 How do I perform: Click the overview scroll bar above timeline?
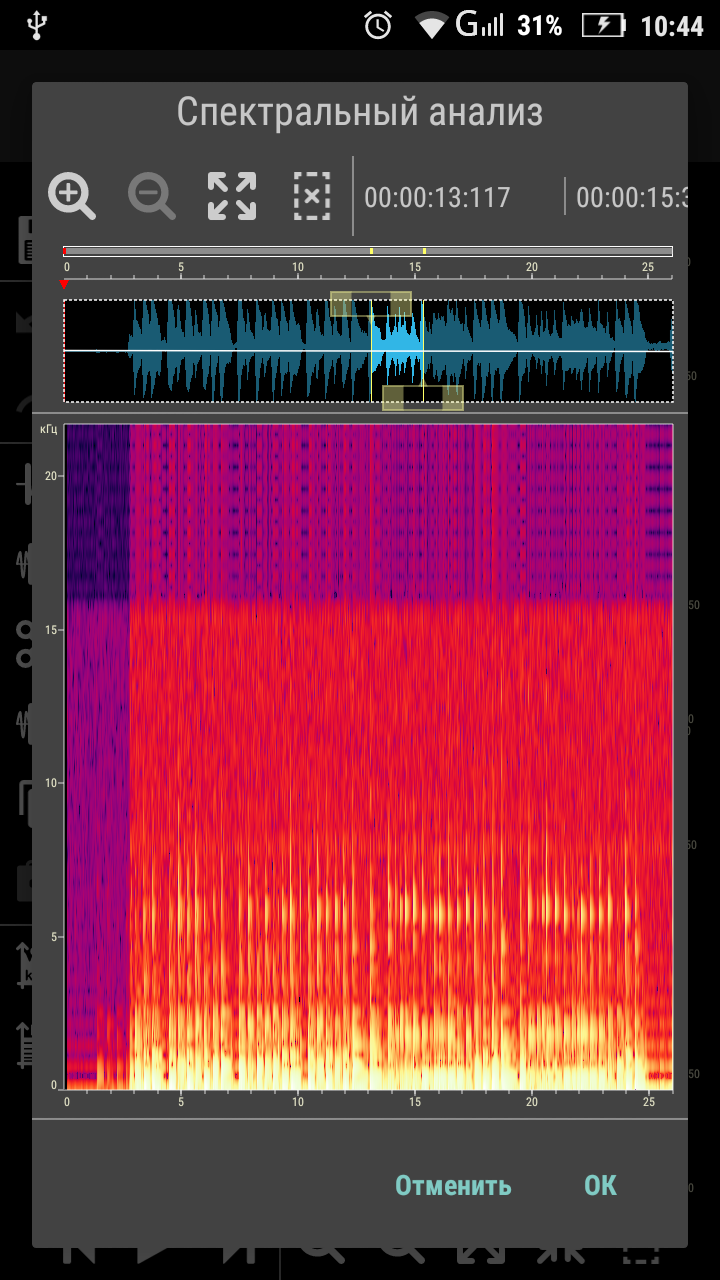coord(368,251)
